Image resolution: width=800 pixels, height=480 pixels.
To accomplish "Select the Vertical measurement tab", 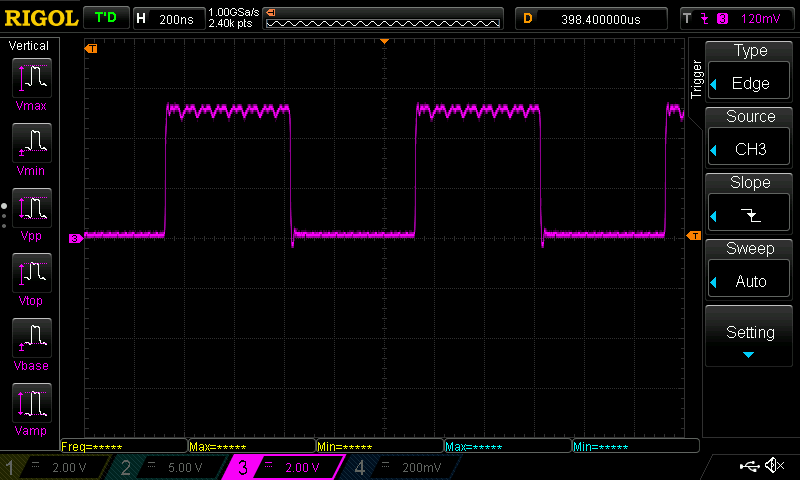I will coord(29,46).
